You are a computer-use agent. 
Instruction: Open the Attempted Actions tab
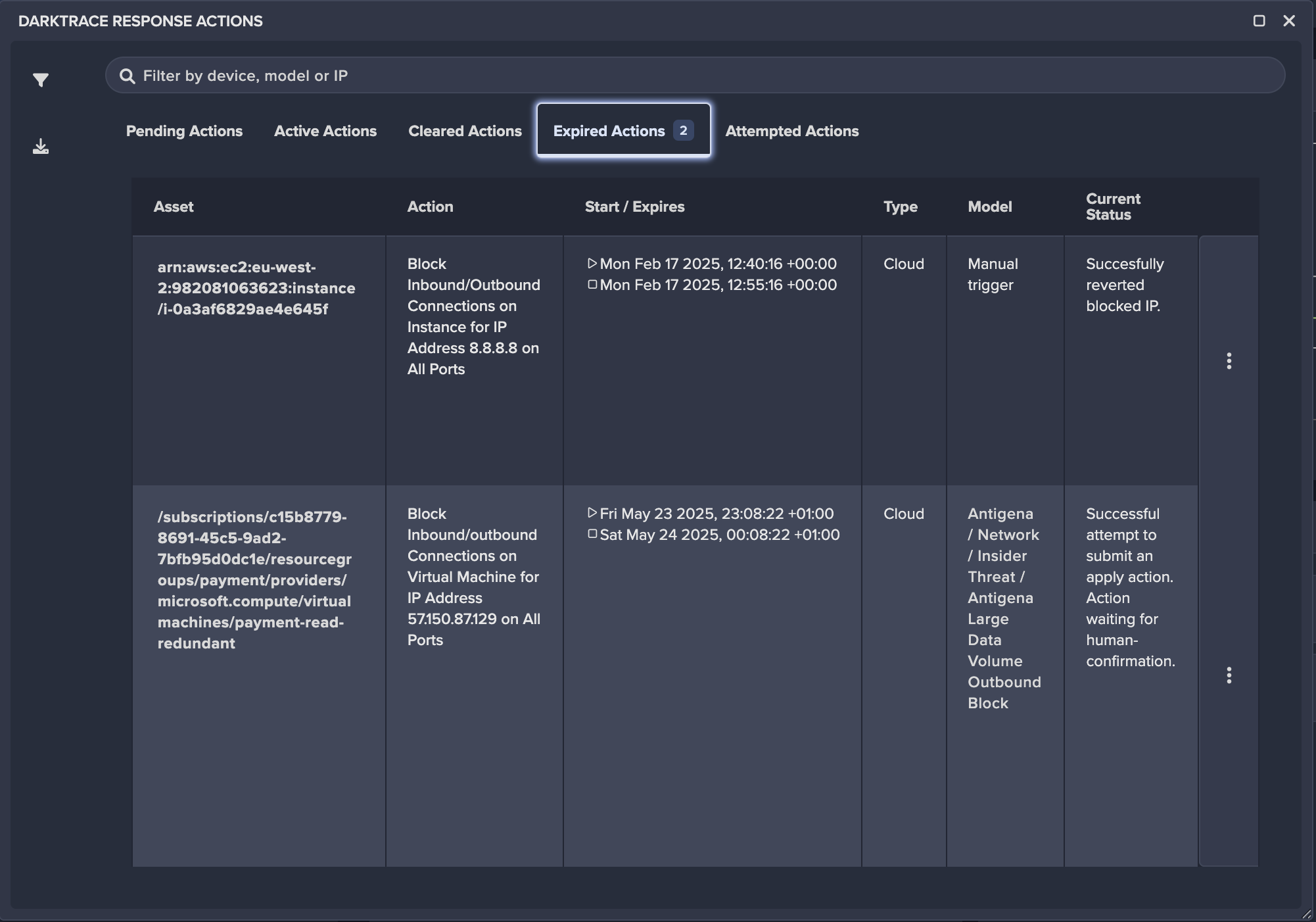coord(792,131)
